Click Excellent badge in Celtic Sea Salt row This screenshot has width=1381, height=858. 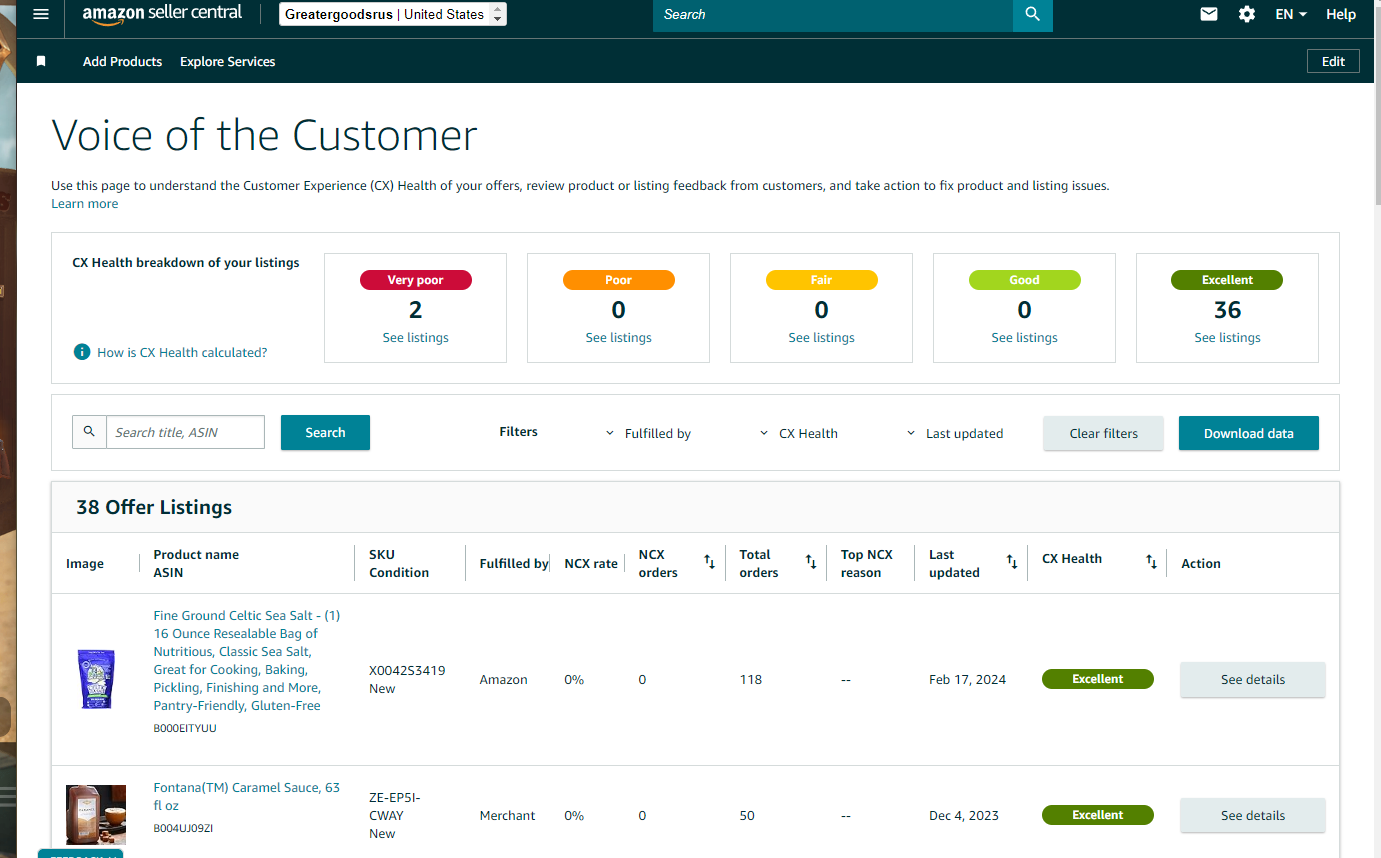1097,679
